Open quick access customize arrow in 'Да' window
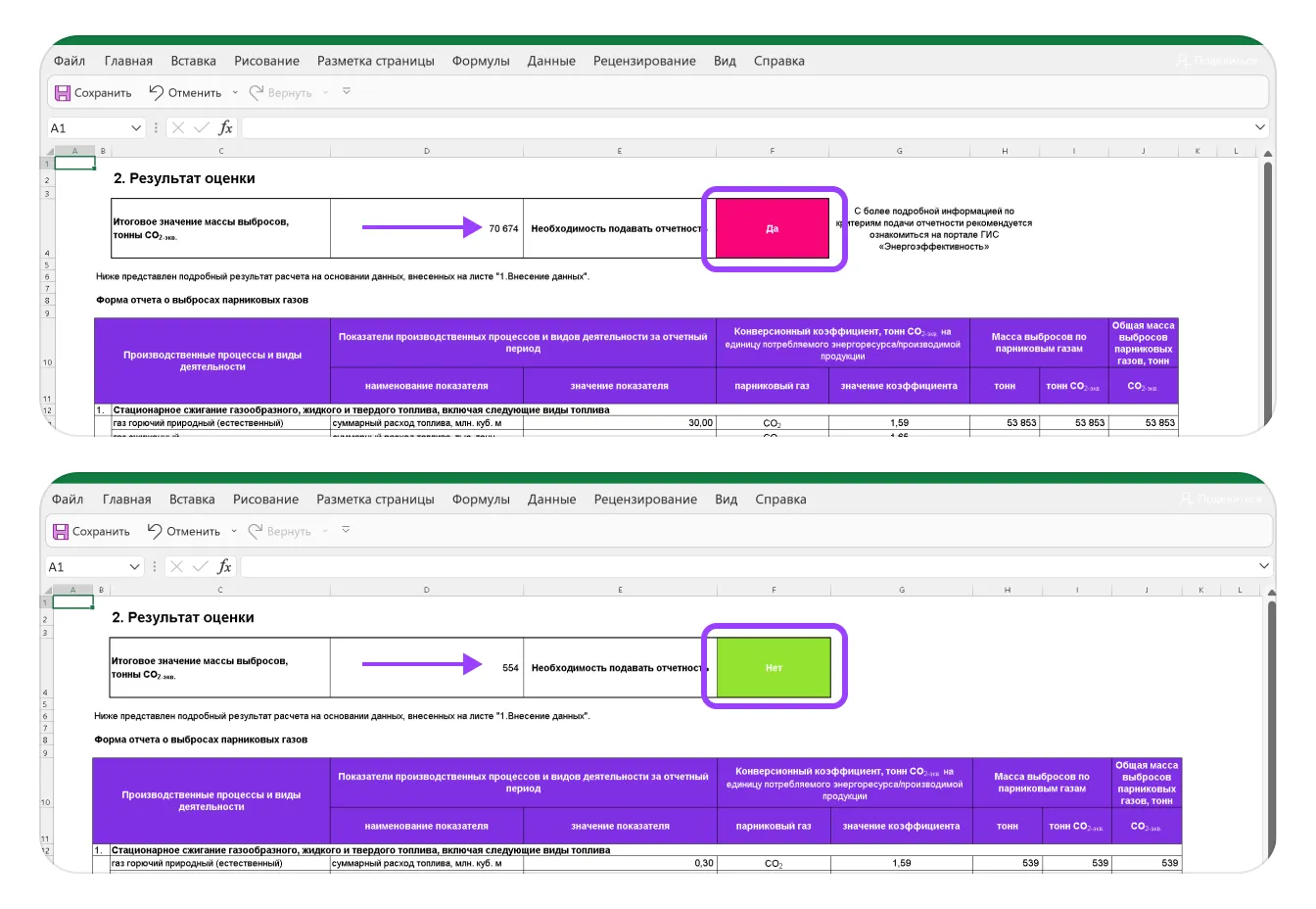 click(347, 92)
